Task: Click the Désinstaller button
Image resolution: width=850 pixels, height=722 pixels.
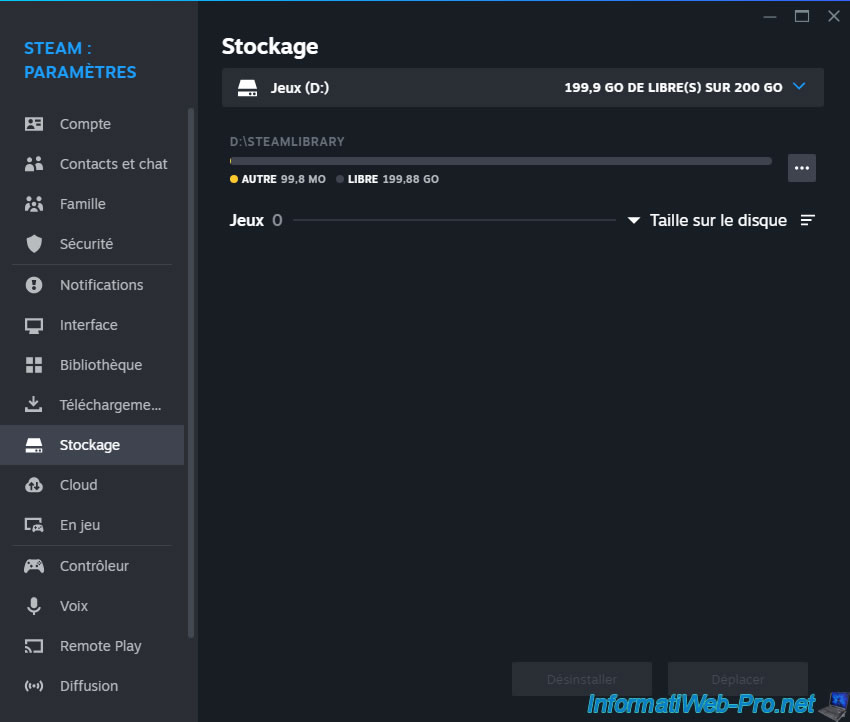Action: [582, 679]
